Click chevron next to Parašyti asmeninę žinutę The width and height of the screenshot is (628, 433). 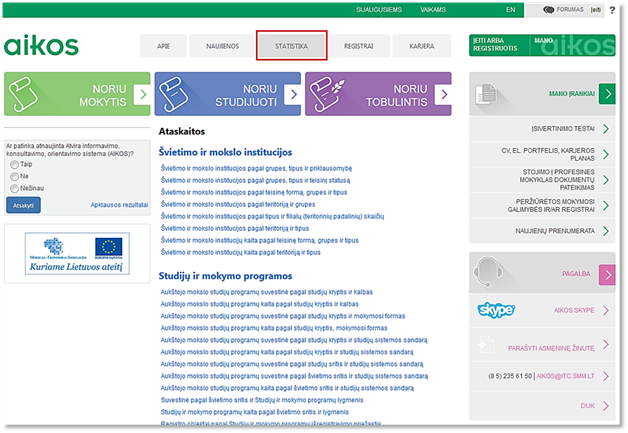[x=606, y=344]
